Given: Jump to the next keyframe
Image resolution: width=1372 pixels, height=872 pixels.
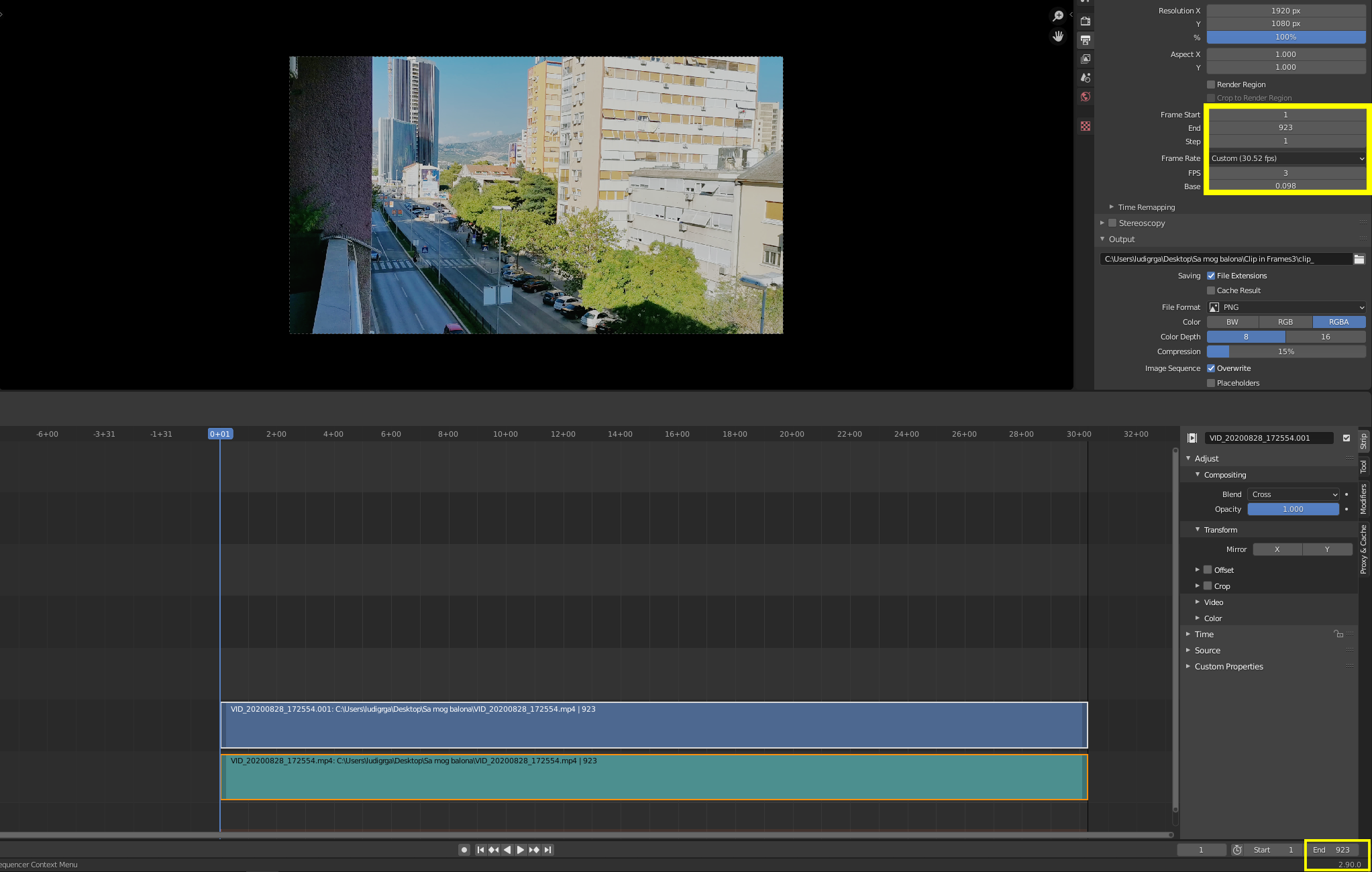Looking at the screenshot, I should pos(534,850).
